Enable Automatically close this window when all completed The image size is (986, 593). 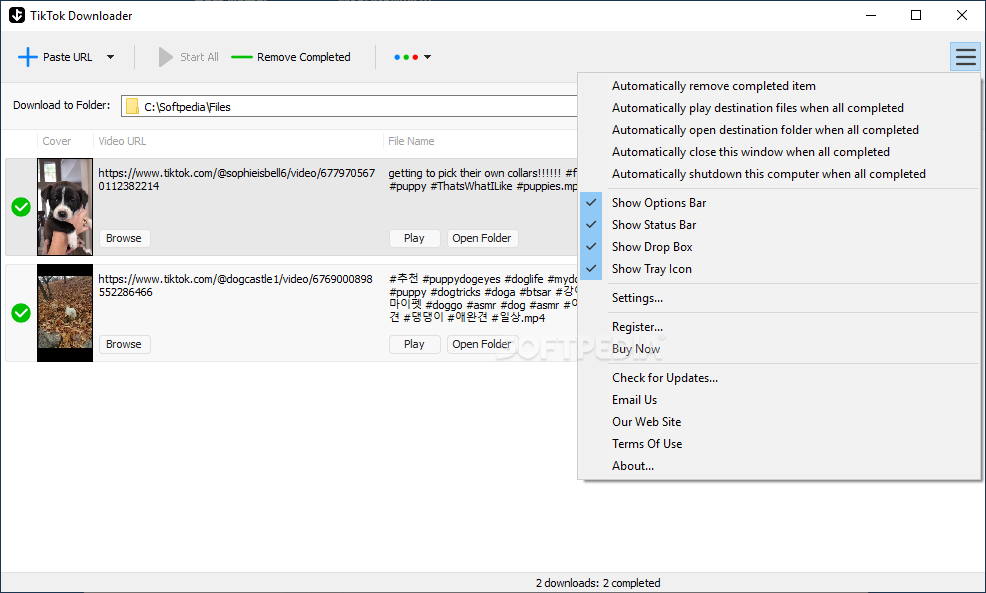(779, 152)
